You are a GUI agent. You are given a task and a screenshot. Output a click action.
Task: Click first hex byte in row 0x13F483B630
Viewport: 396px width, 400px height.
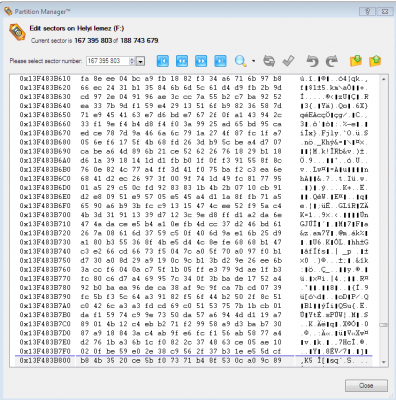[x=85, y=97]
